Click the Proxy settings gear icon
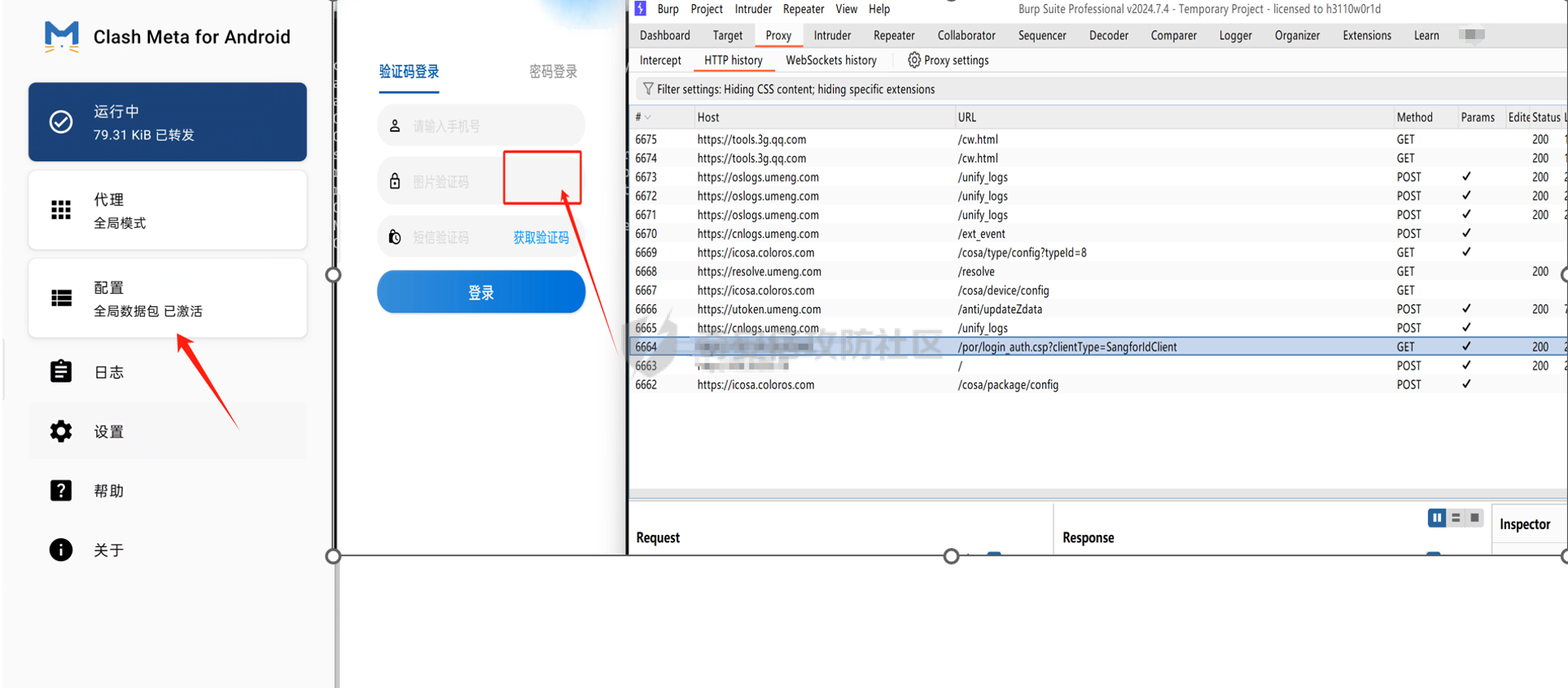The image size is (1568, 688). point(914,60)
